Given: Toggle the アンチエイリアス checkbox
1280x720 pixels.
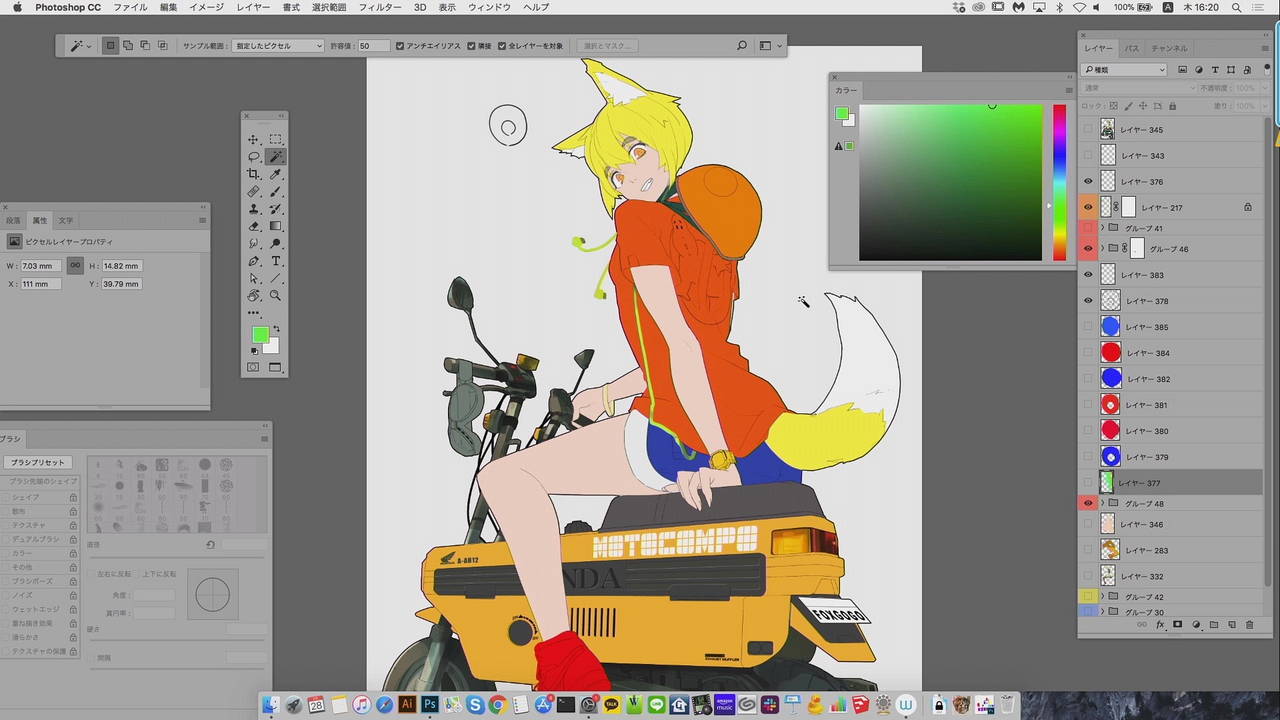Looking at the screenshot, I should click(400, 46).
